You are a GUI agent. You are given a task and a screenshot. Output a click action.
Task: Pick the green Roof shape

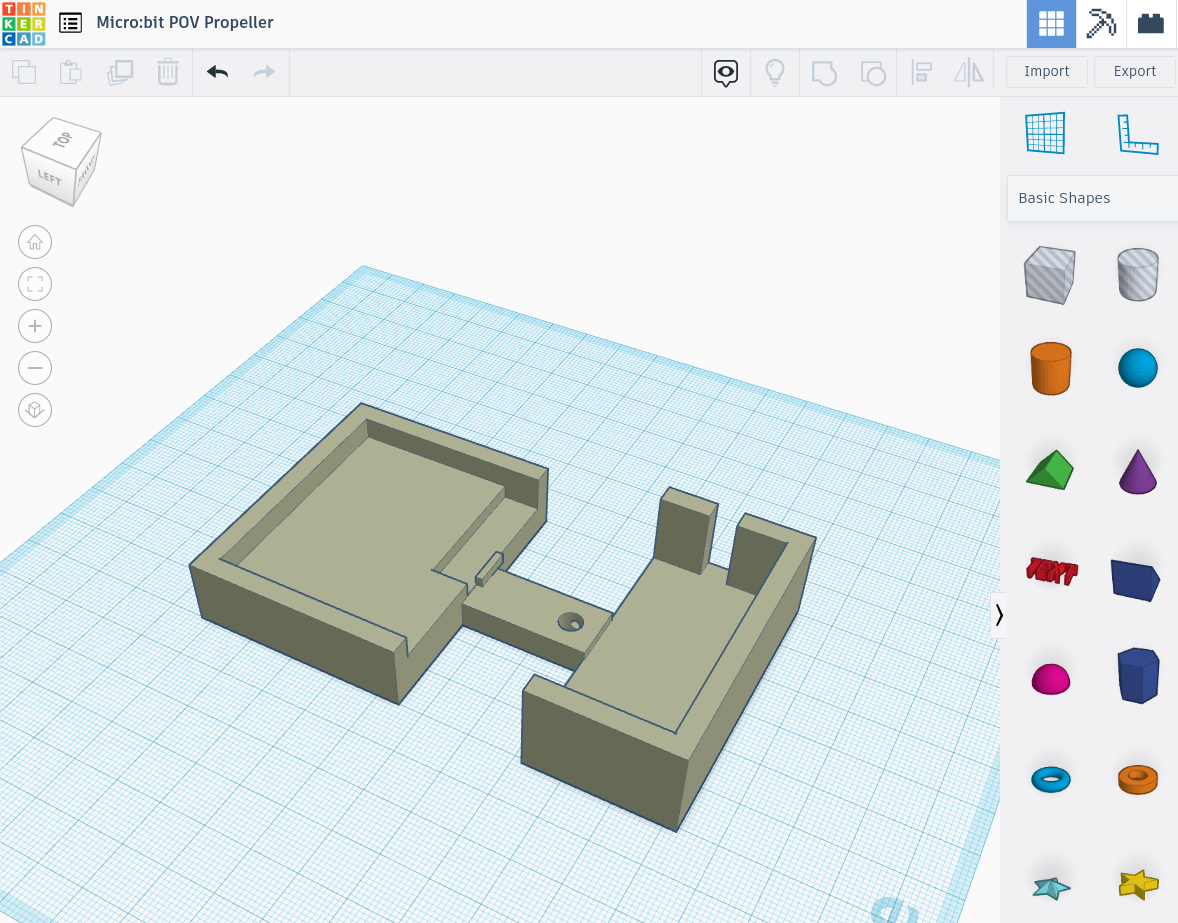[x=1050, y=470]
